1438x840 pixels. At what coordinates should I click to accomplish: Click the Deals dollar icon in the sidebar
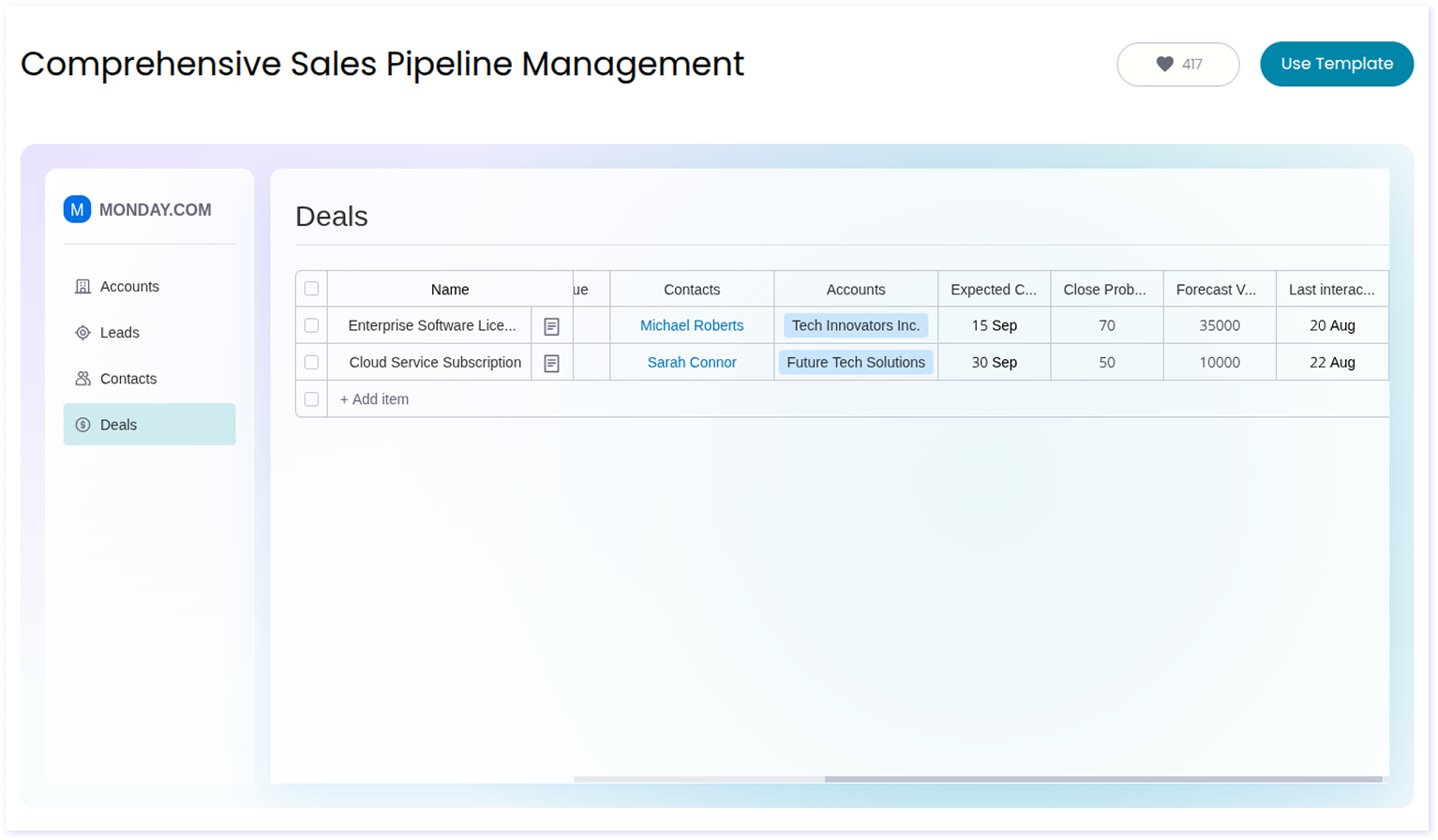(x=82, y=425)
